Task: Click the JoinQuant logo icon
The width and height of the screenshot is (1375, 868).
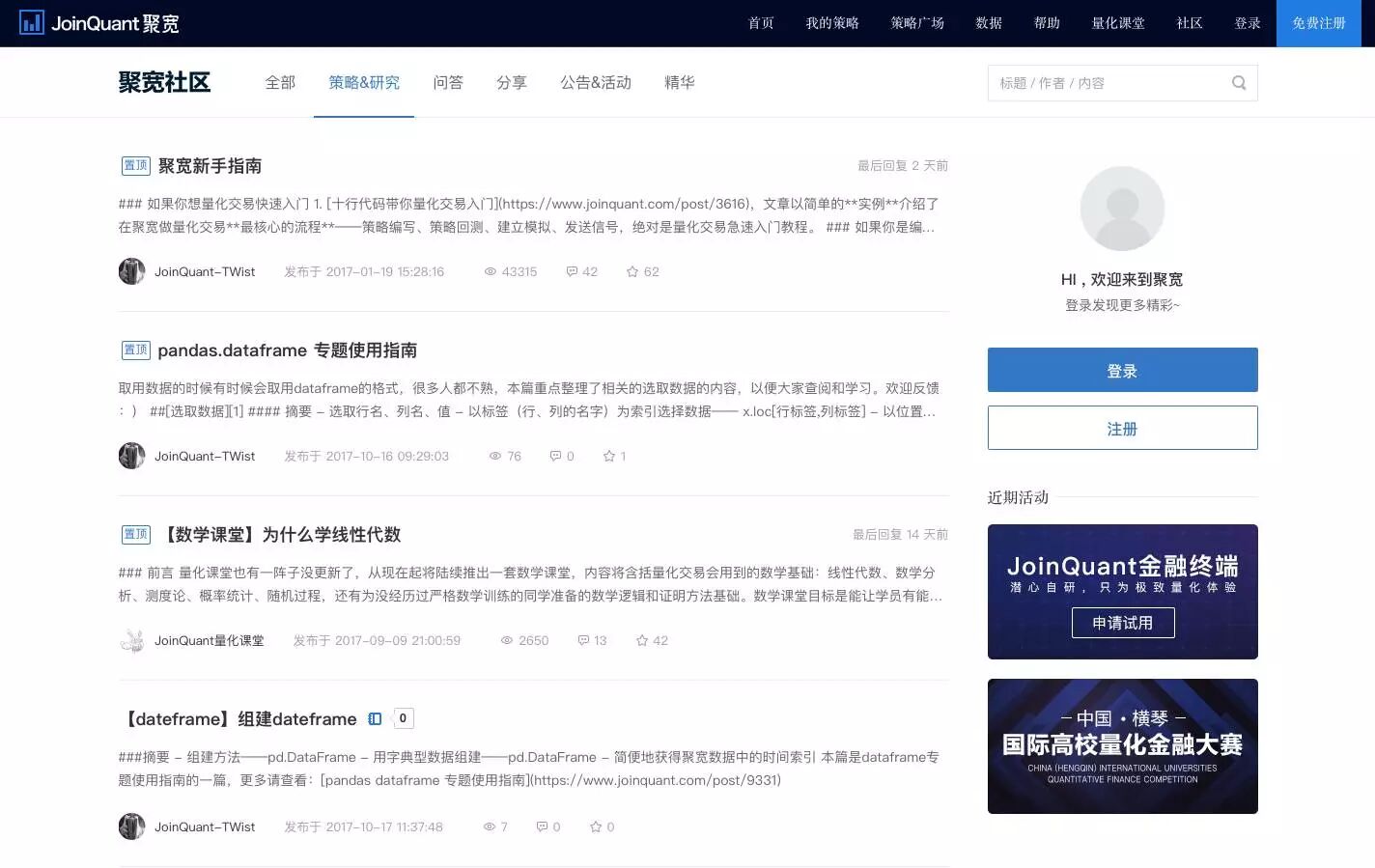Action: tap(32, 22)
